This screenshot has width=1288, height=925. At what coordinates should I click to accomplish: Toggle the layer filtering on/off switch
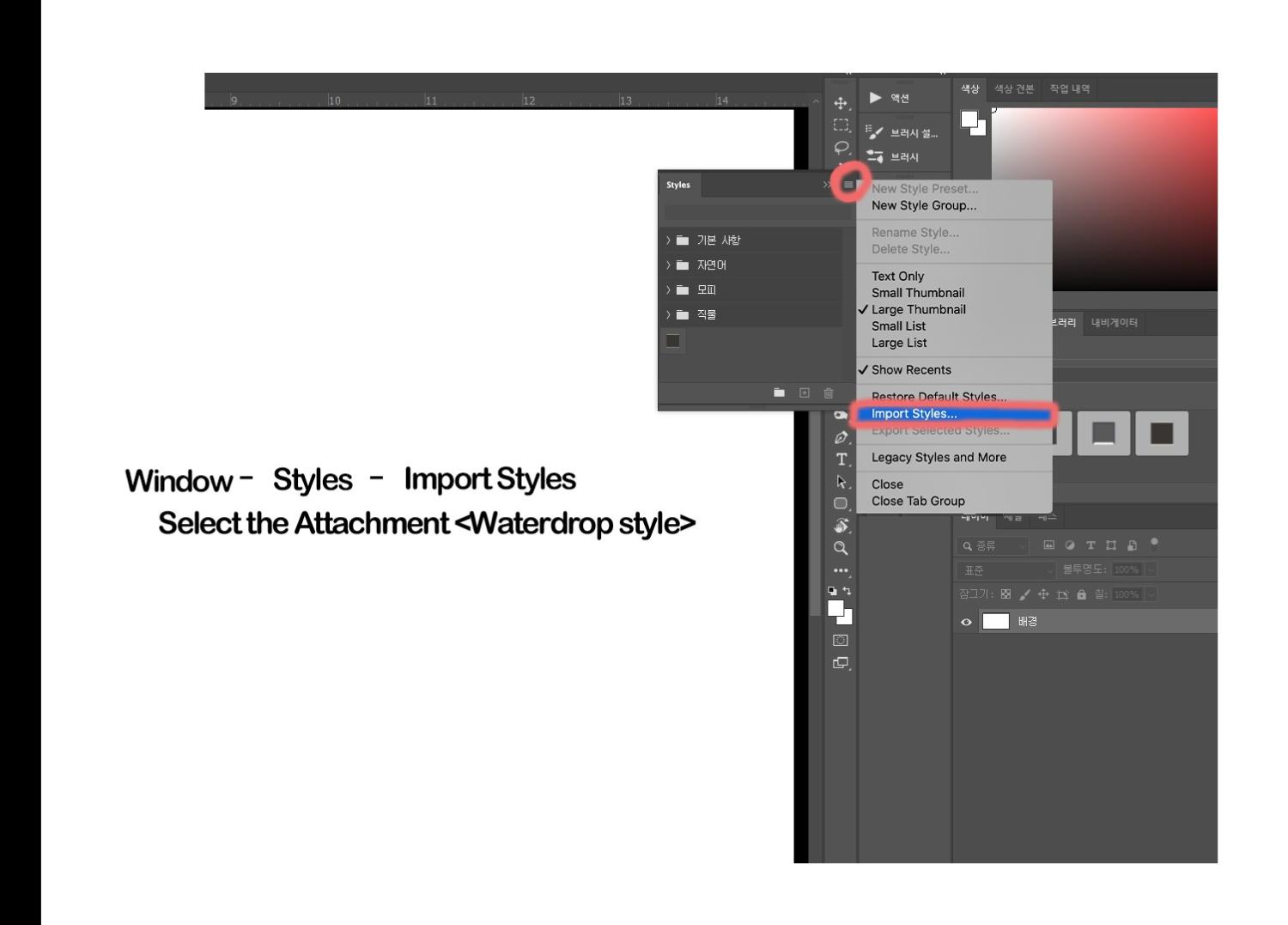(x=1154, y=544)
